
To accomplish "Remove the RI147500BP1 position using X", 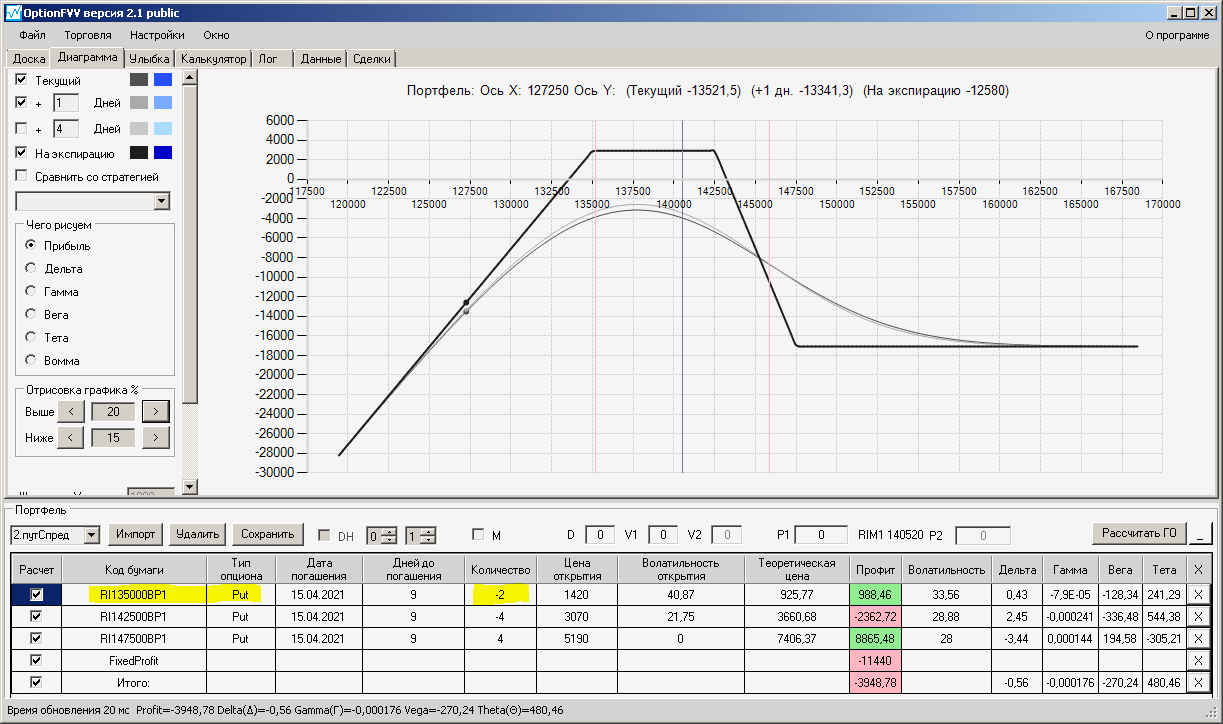I will pos(1199,638).
